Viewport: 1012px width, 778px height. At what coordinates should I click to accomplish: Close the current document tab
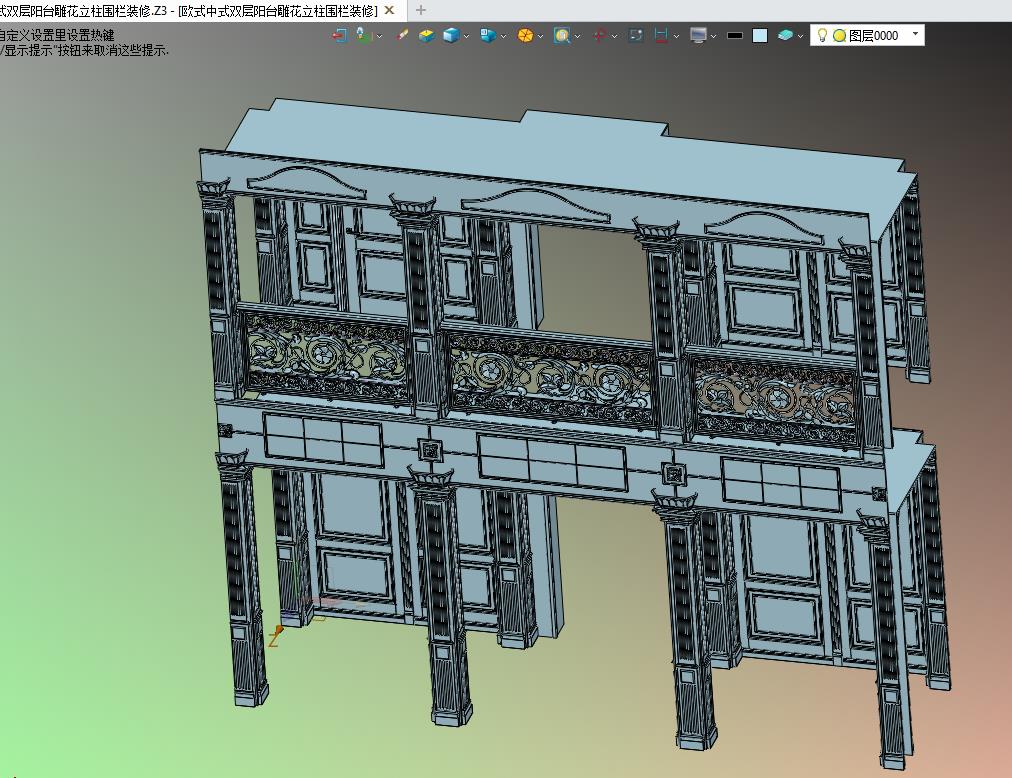coord(389,10)
